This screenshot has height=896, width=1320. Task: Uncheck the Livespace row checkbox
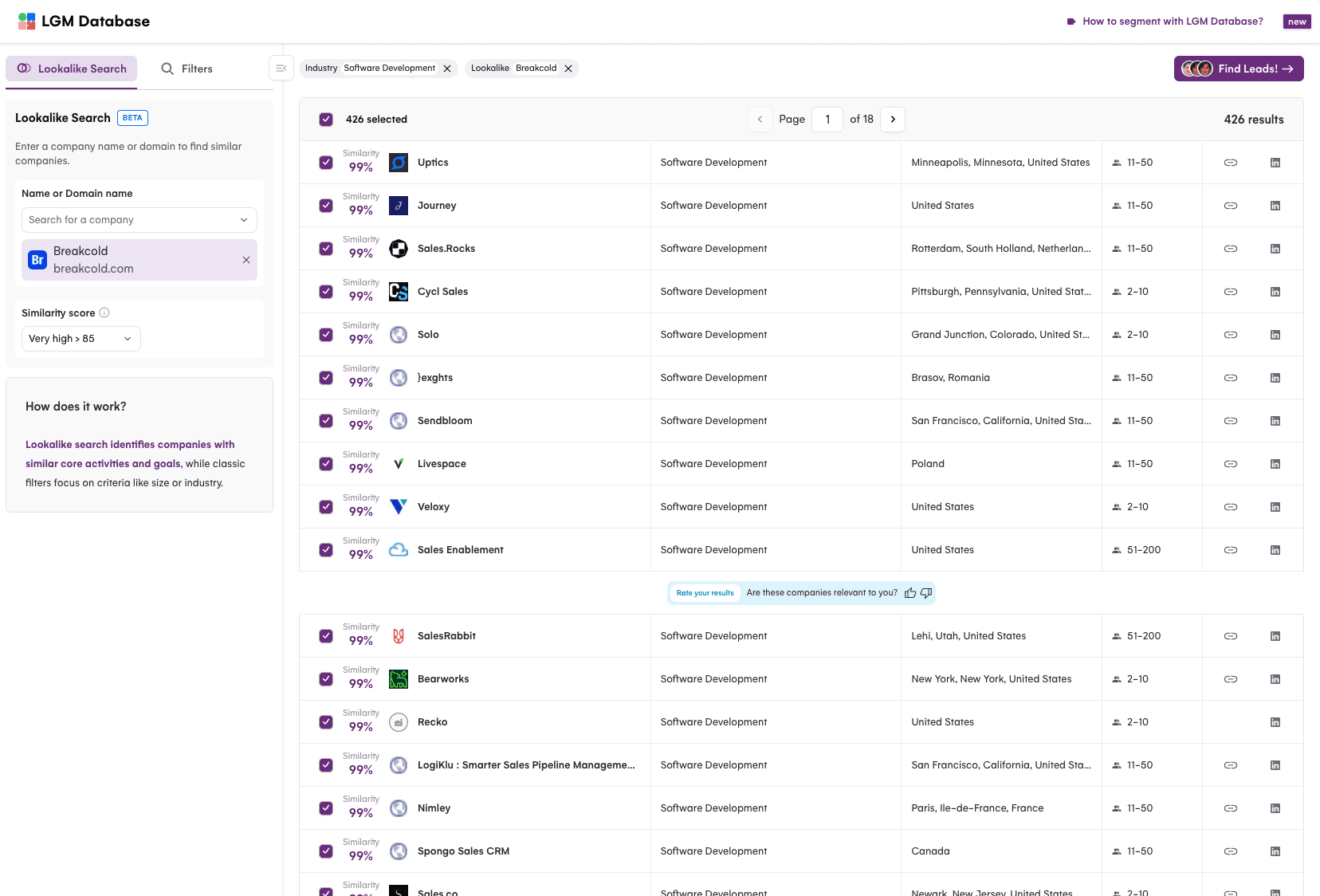click(x=326, y=464)
